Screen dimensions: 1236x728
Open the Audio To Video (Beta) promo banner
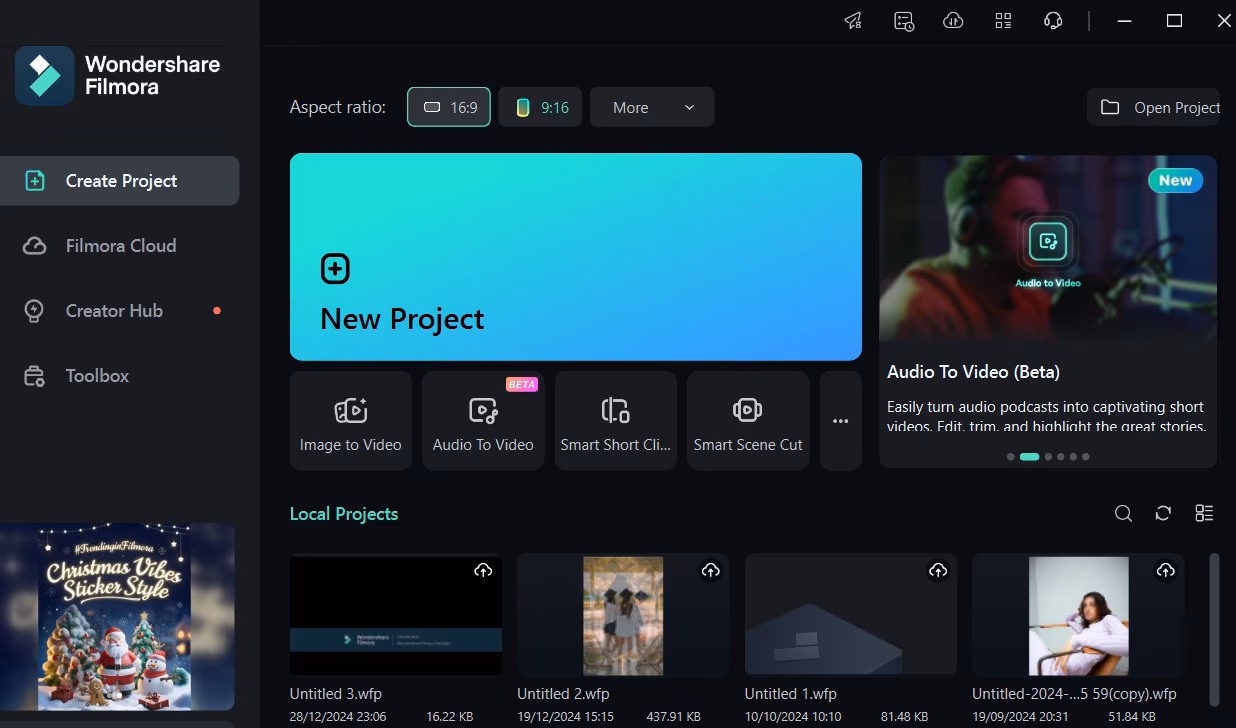pos(1048,310)
